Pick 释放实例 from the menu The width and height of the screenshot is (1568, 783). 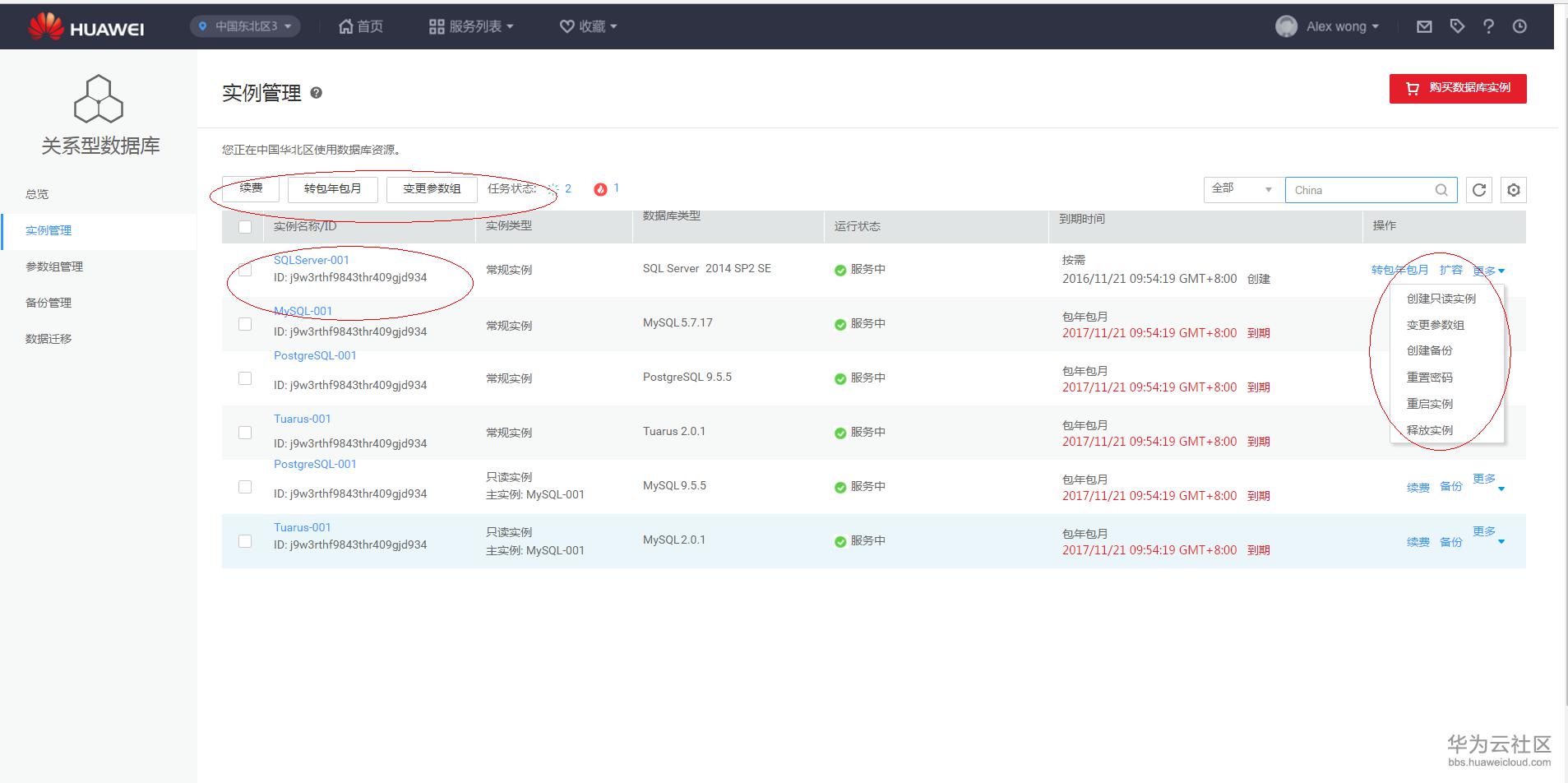pos(1430,430)
